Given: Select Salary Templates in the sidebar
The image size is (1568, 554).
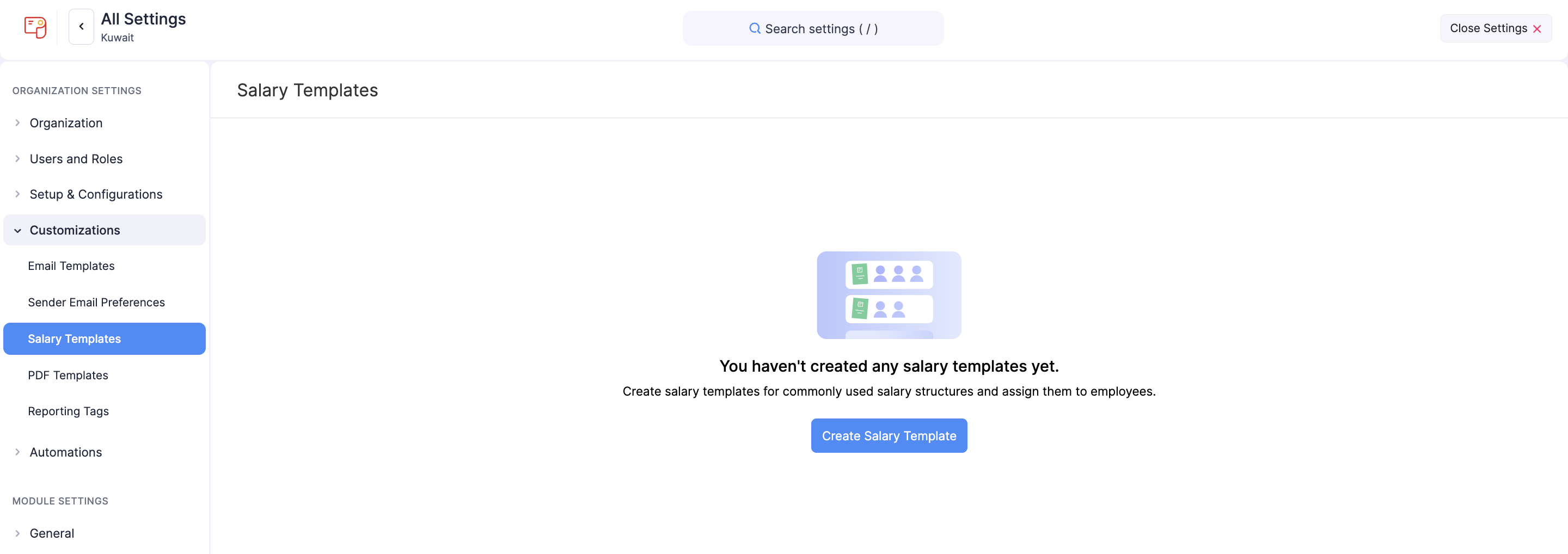Looking at the screenshot, I should coord(73,338).
